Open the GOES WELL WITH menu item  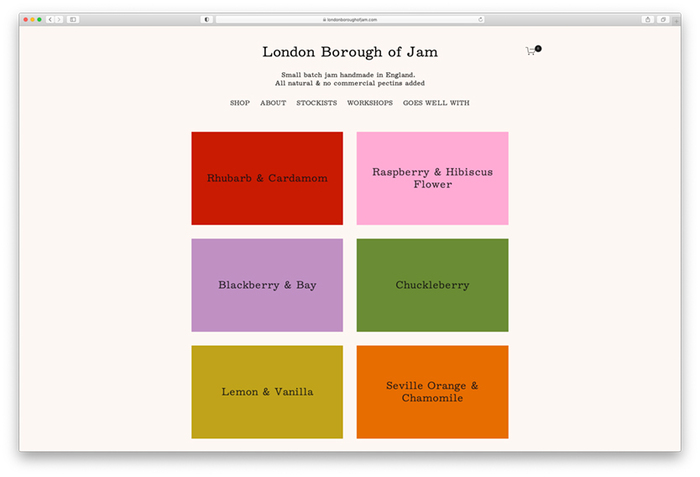pyautogui.click(x=436, y=103)
